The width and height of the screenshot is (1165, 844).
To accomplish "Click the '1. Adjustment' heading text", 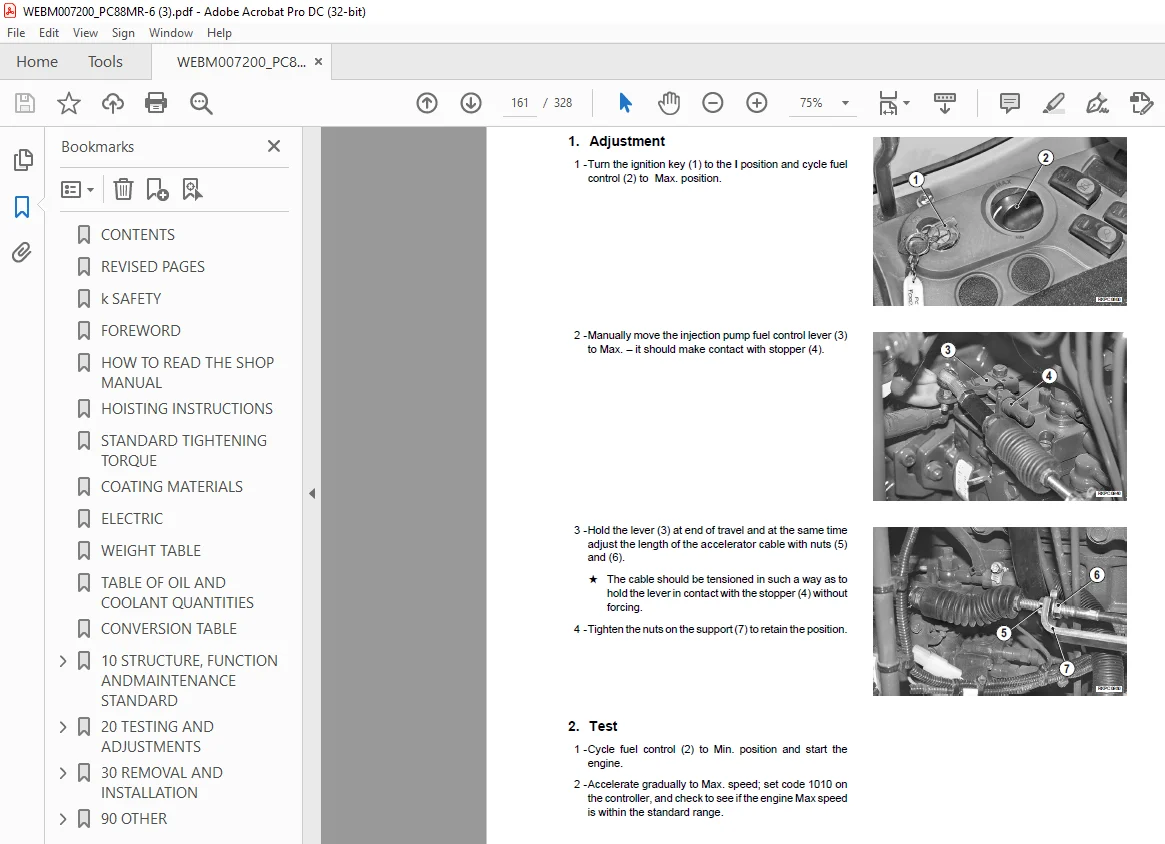I will [x=617, y=141].
